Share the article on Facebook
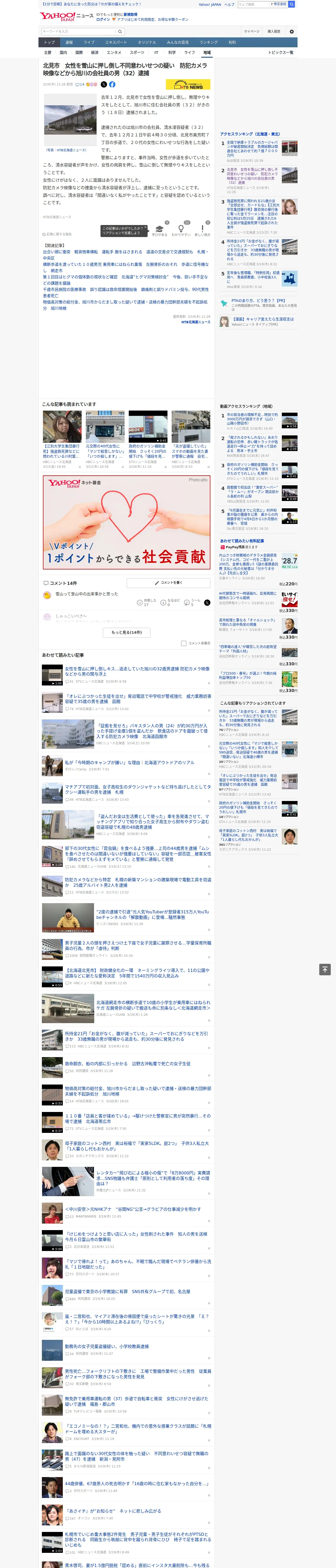Image resolution: width=336 pixels, height=1568 pixels. pyautogui.click(x=112, y=85)
